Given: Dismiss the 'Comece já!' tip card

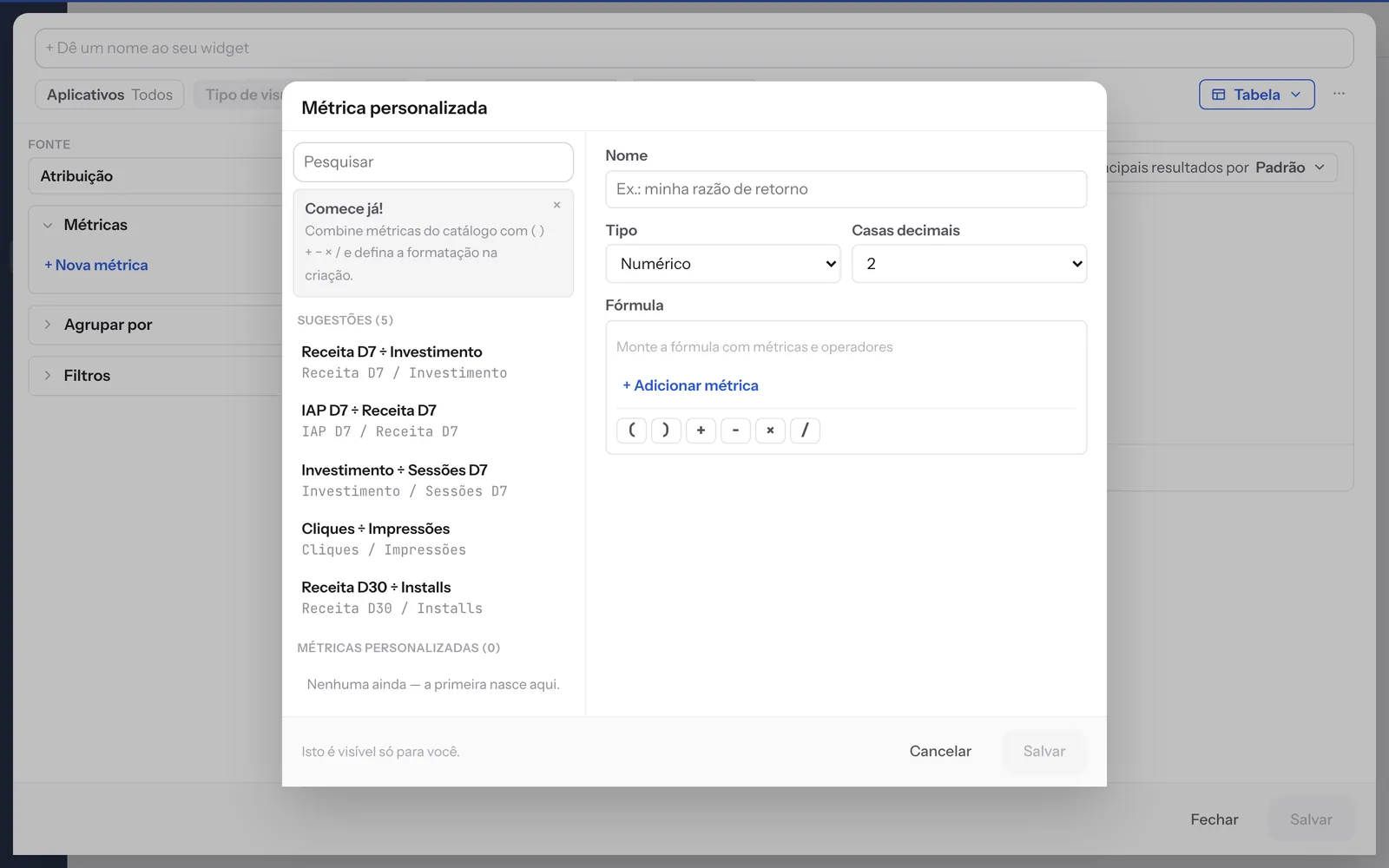Looking at the screenshot, I should click(556, 205).
